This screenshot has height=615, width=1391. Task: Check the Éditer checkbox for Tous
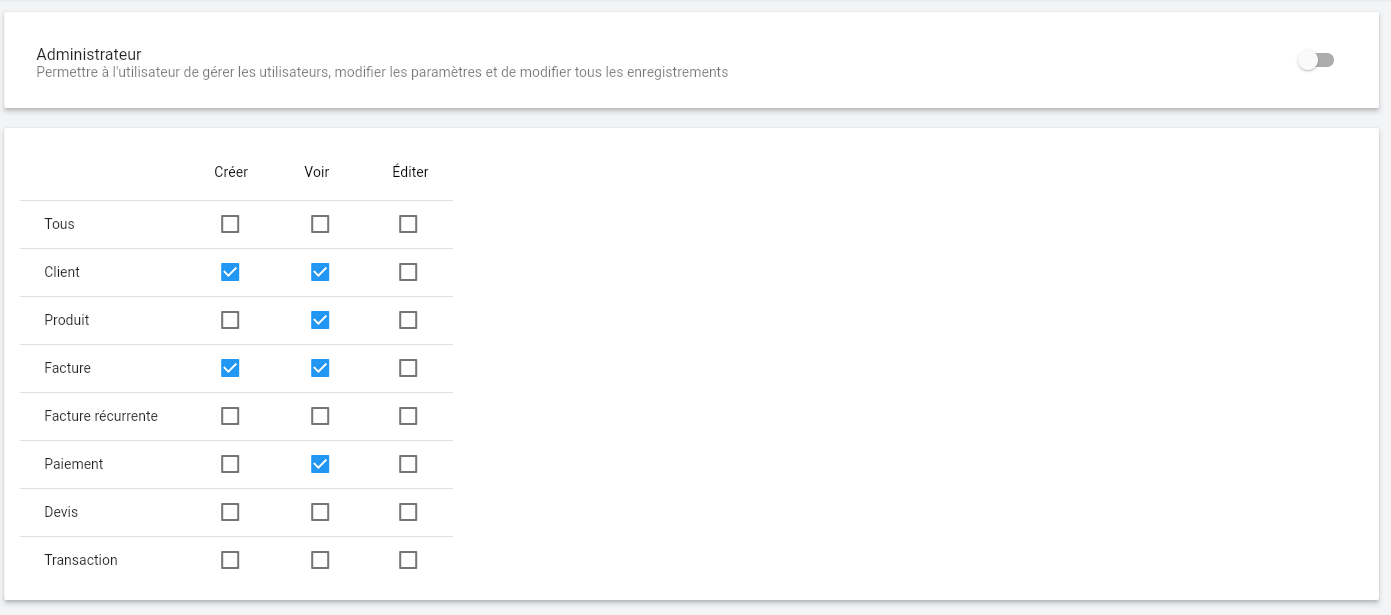point(408,224)
